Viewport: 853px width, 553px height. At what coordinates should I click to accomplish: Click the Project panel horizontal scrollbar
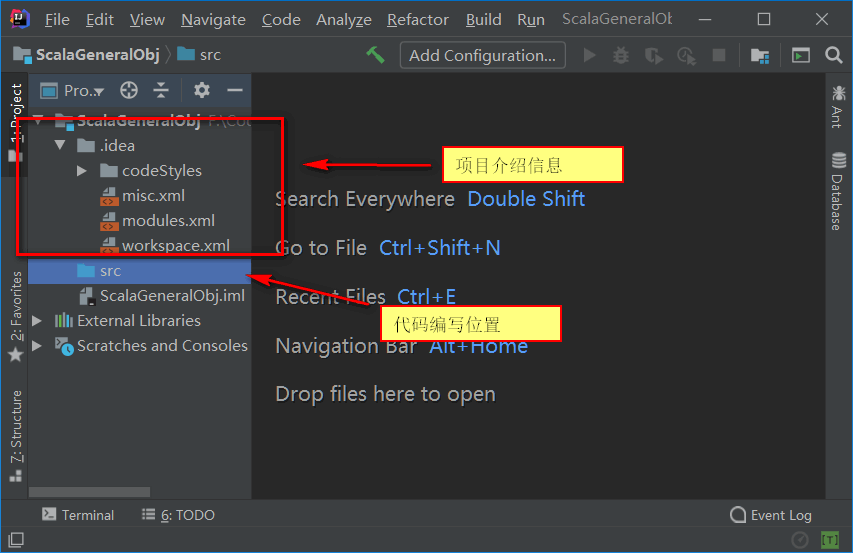click(x=89, y=492)
